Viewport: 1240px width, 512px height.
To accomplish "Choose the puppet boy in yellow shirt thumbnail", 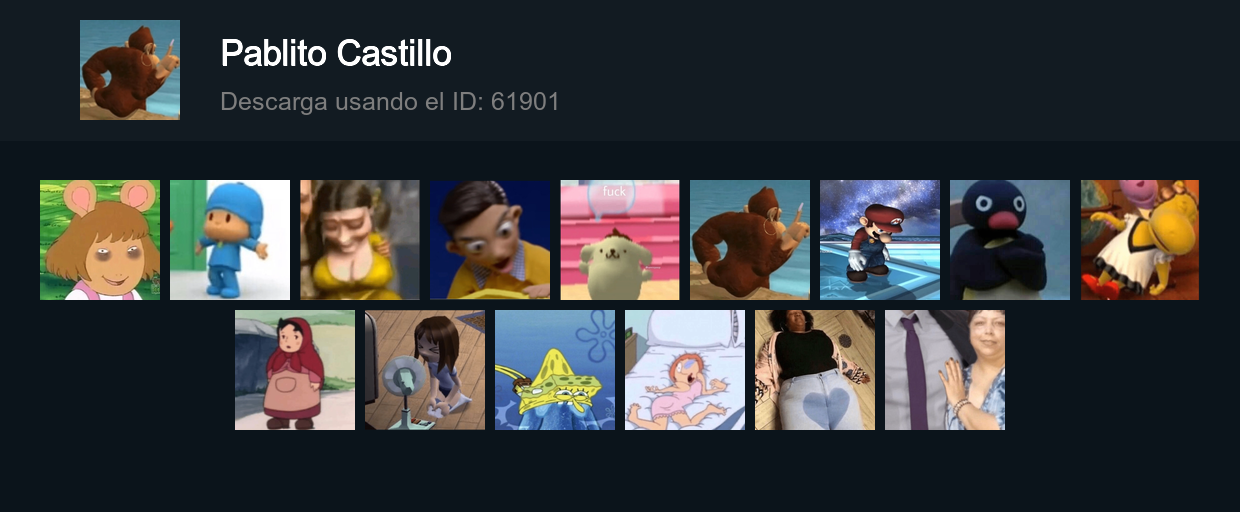I will (490, 240).
